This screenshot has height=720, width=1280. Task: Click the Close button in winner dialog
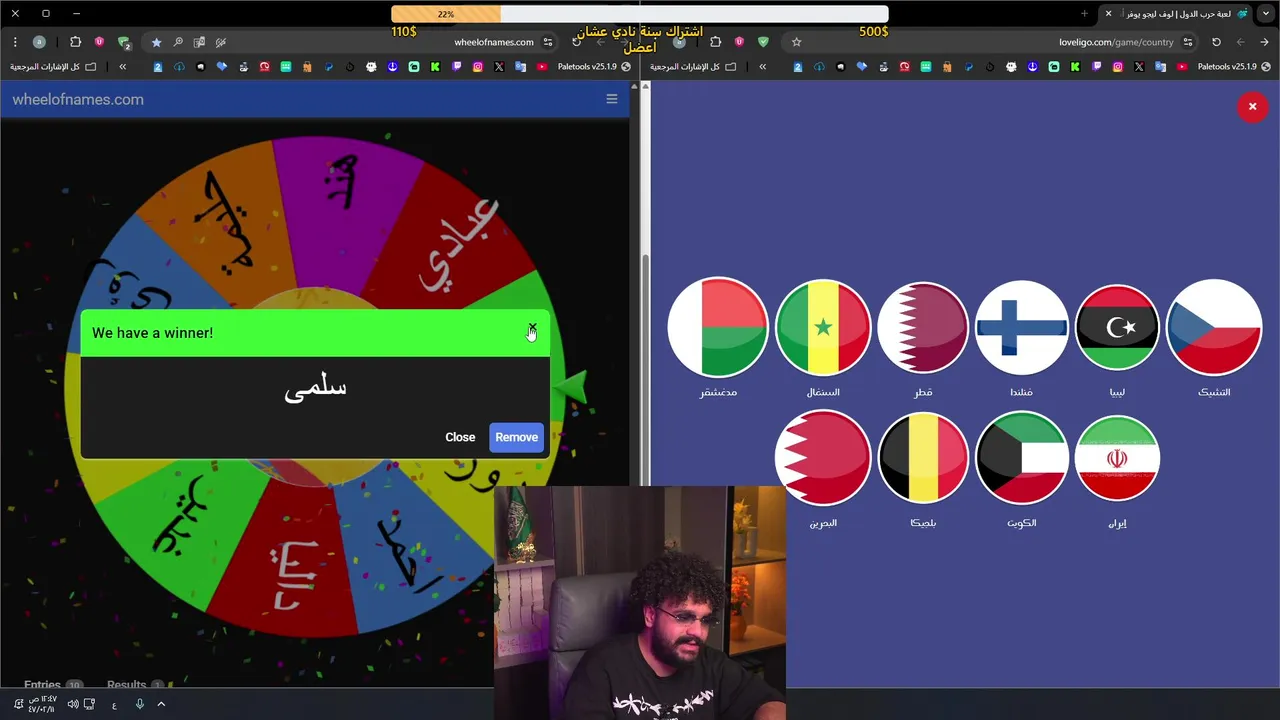click(x=460, y=437)
